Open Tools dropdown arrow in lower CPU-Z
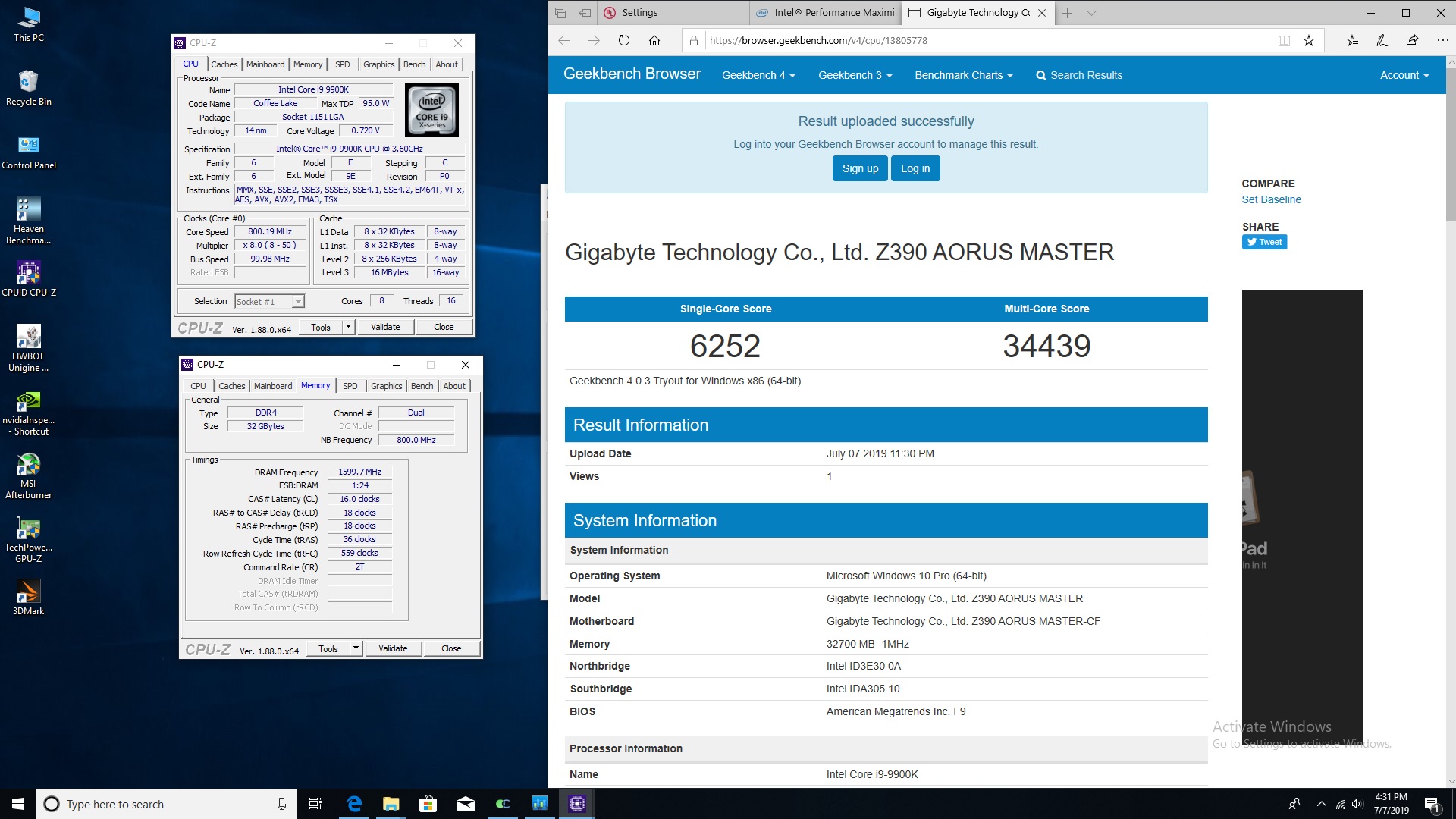Screen dimensions: 1456x819 pyautogui.click(x=356, y=648)
